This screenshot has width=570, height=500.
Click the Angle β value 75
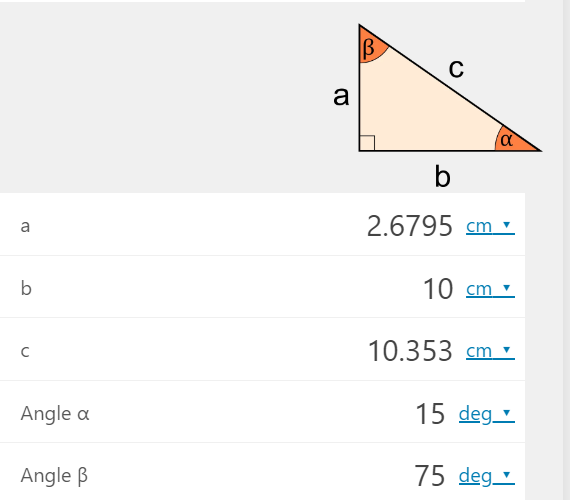coord(430,476)
